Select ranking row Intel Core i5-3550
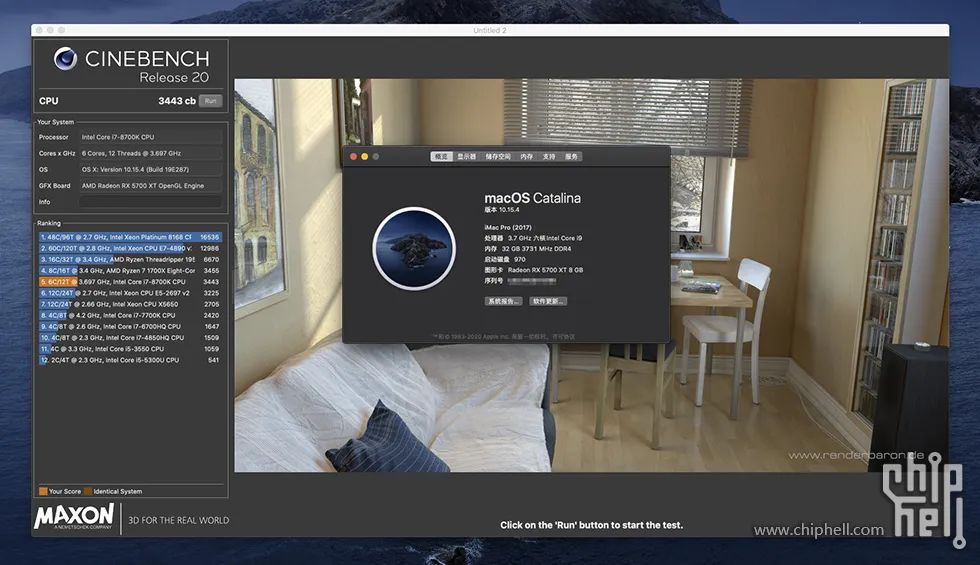The image size is (980, 565). click(x=130, y=349)
